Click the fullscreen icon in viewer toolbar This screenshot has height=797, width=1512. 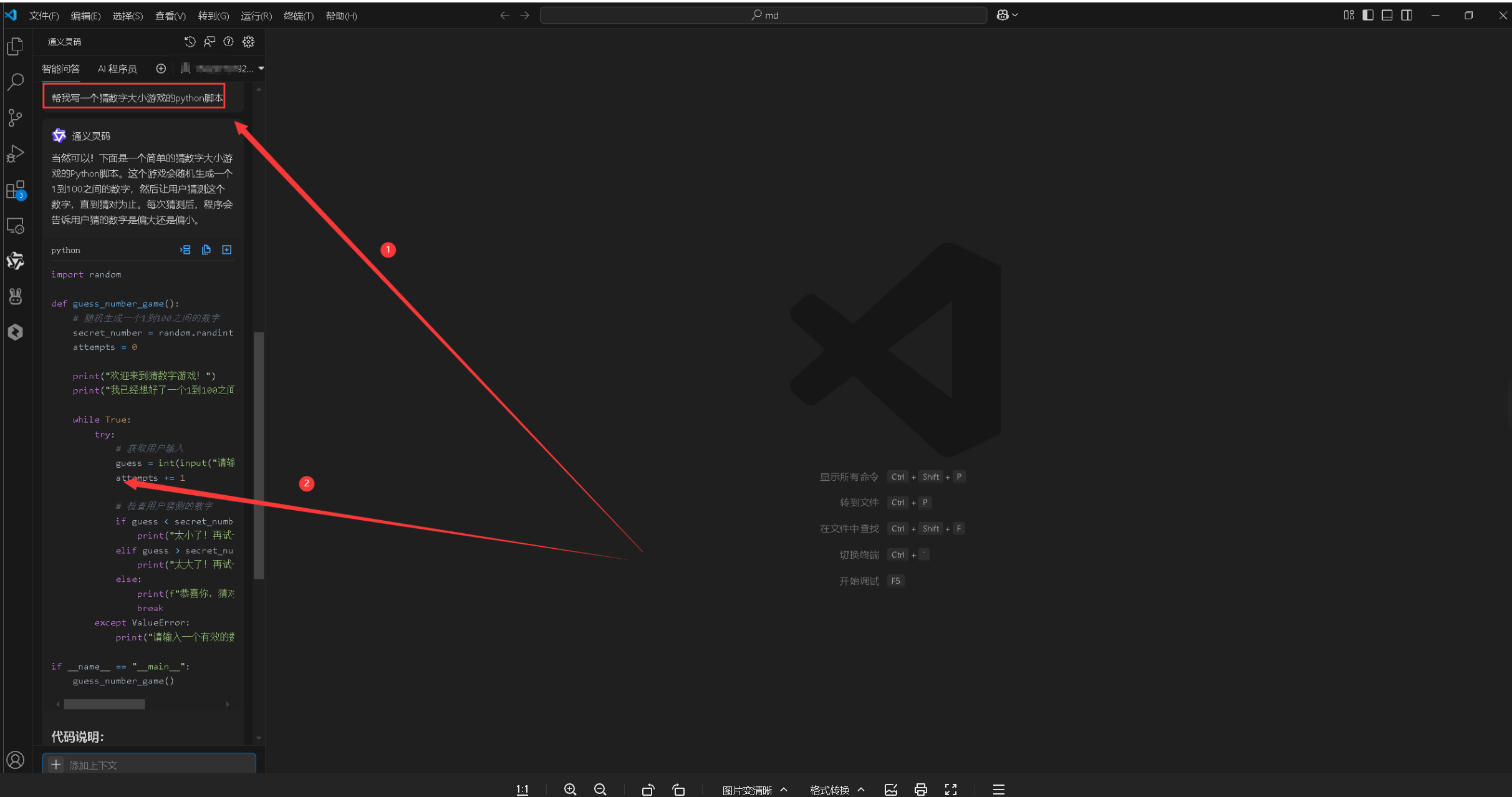point(951,790)
